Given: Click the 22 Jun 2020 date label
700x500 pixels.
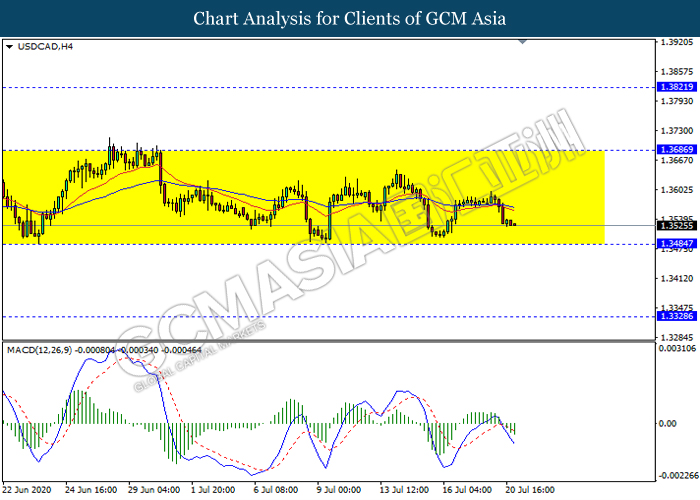Looking at the screenshot, I should (x=27, y=490).
